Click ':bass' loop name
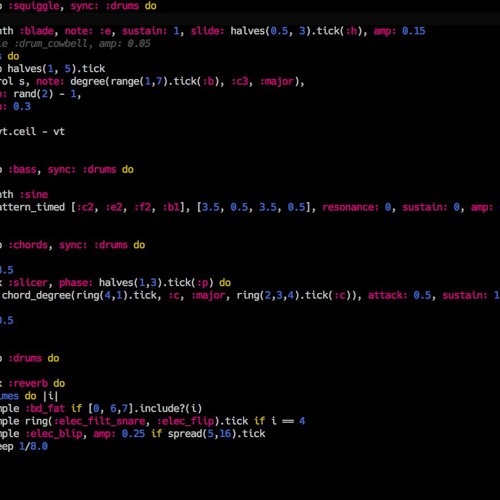 pos(22,169)
